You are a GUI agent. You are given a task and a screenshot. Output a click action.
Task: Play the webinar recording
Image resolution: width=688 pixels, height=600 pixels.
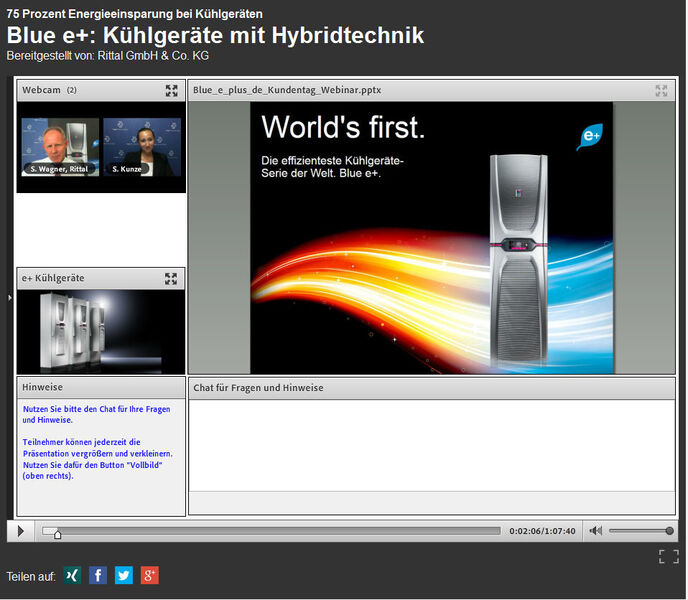tap(21, 532)
